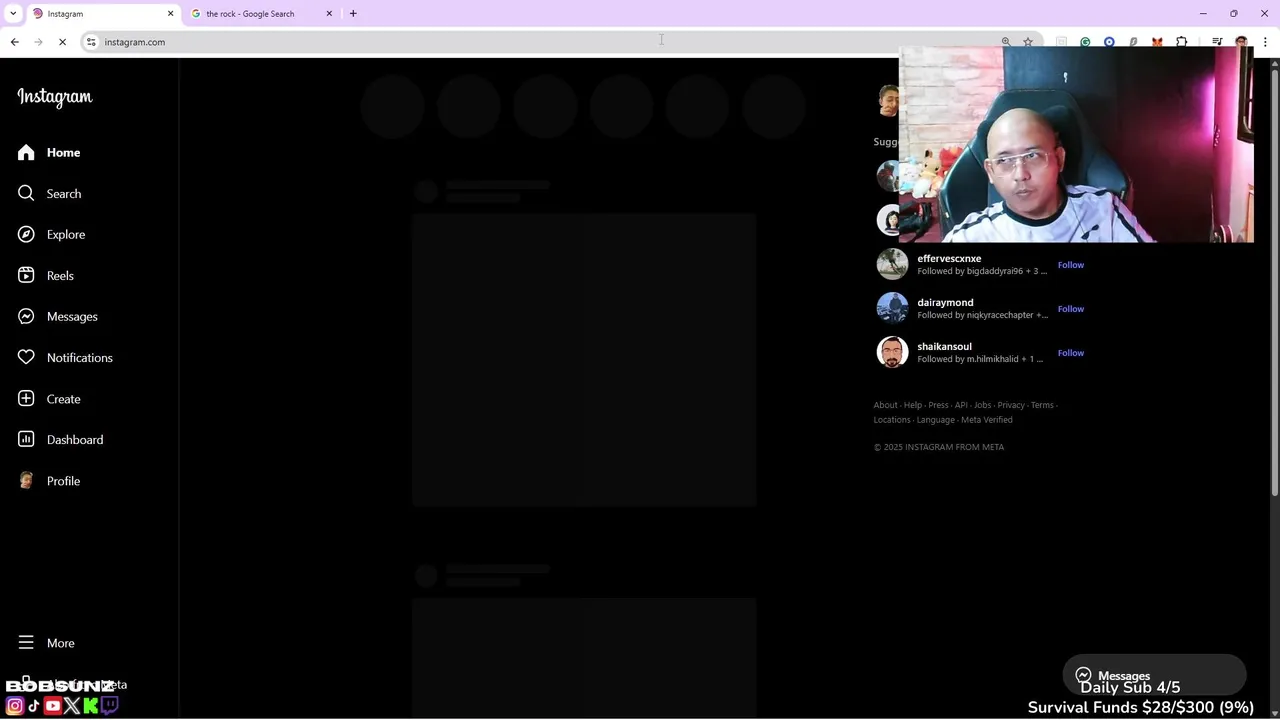Click '© 2025 INSTAGRAM FROM META' text
Screen dimensions: 1280x720
point(939,447)
